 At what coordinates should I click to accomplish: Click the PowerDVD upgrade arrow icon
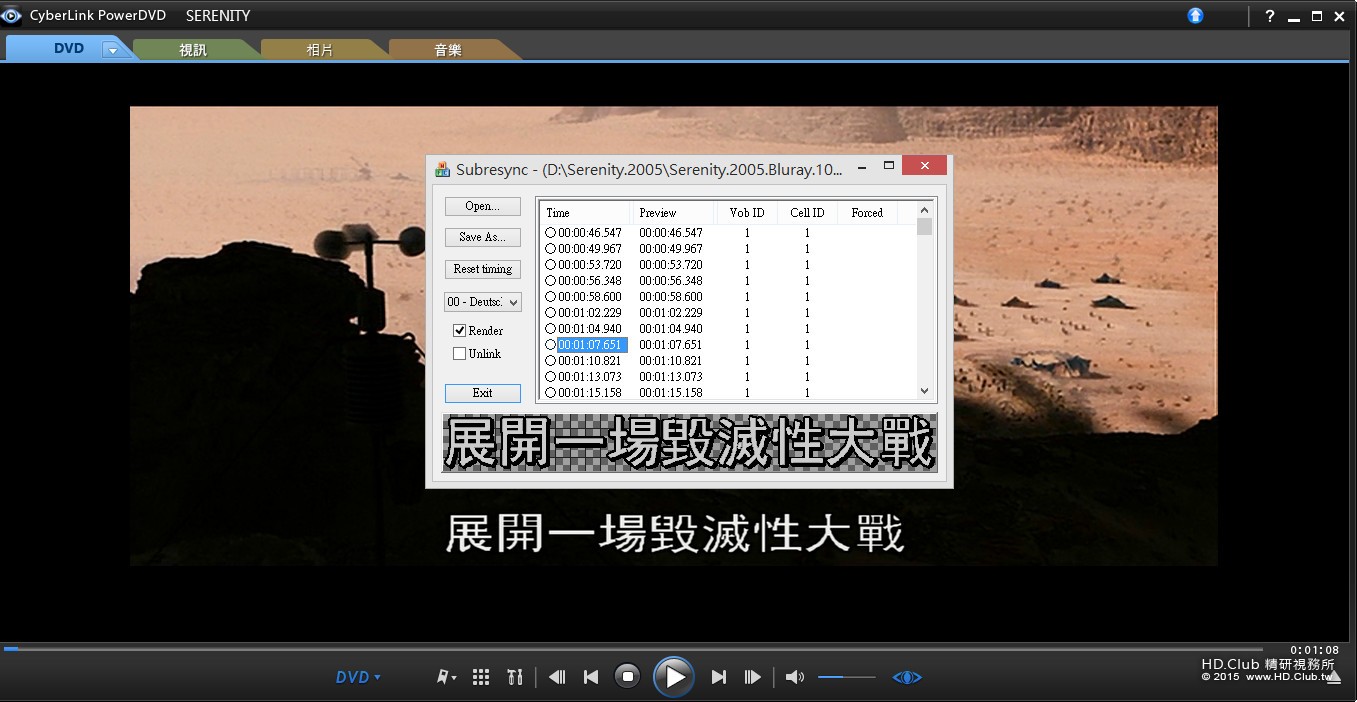point(1196,15)
